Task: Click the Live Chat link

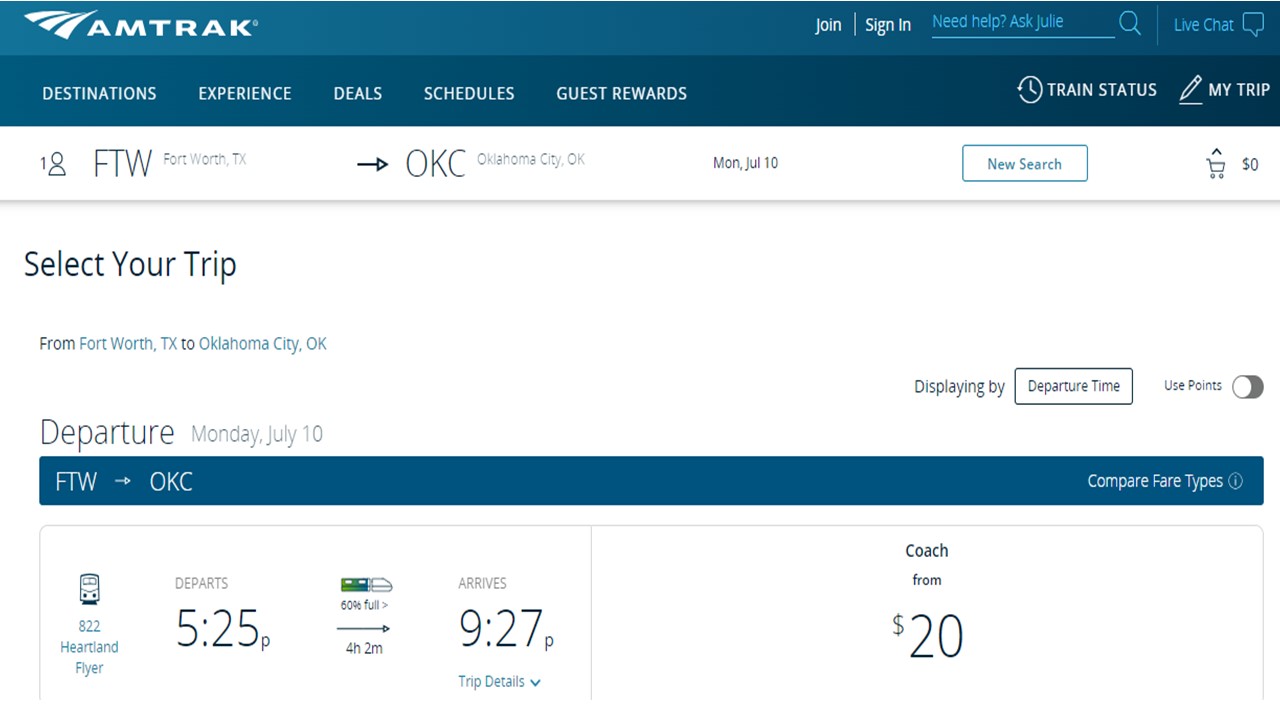Action: (1203, 25)
